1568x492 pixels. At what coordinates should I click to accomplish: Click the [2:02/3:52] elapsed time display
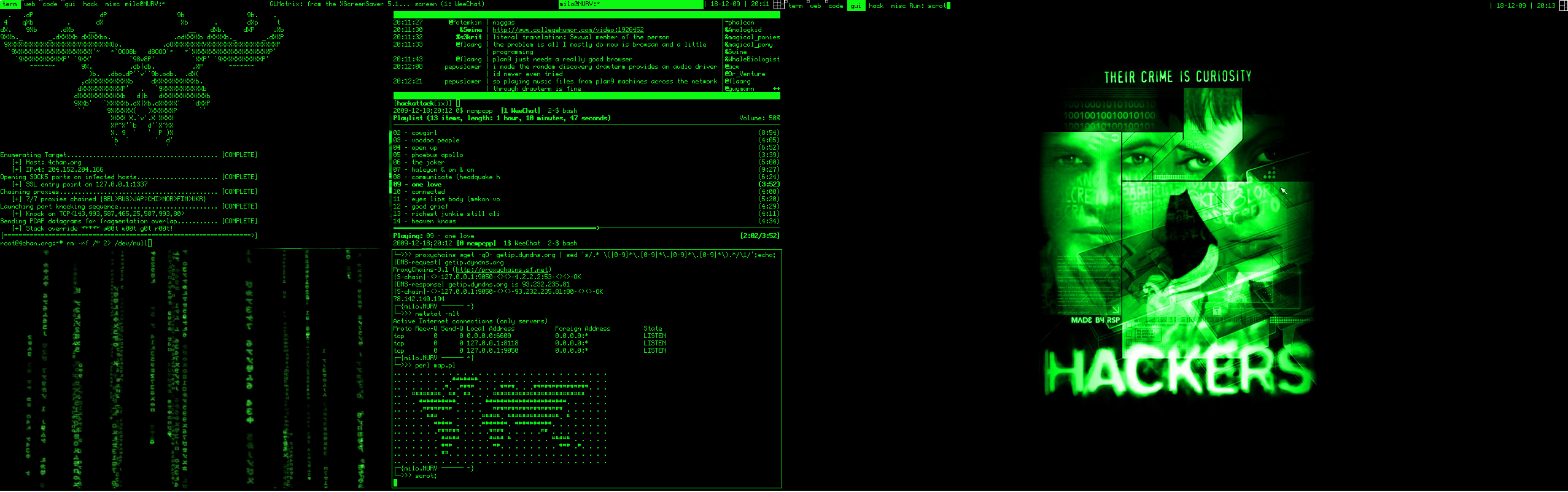coord(760,236)
